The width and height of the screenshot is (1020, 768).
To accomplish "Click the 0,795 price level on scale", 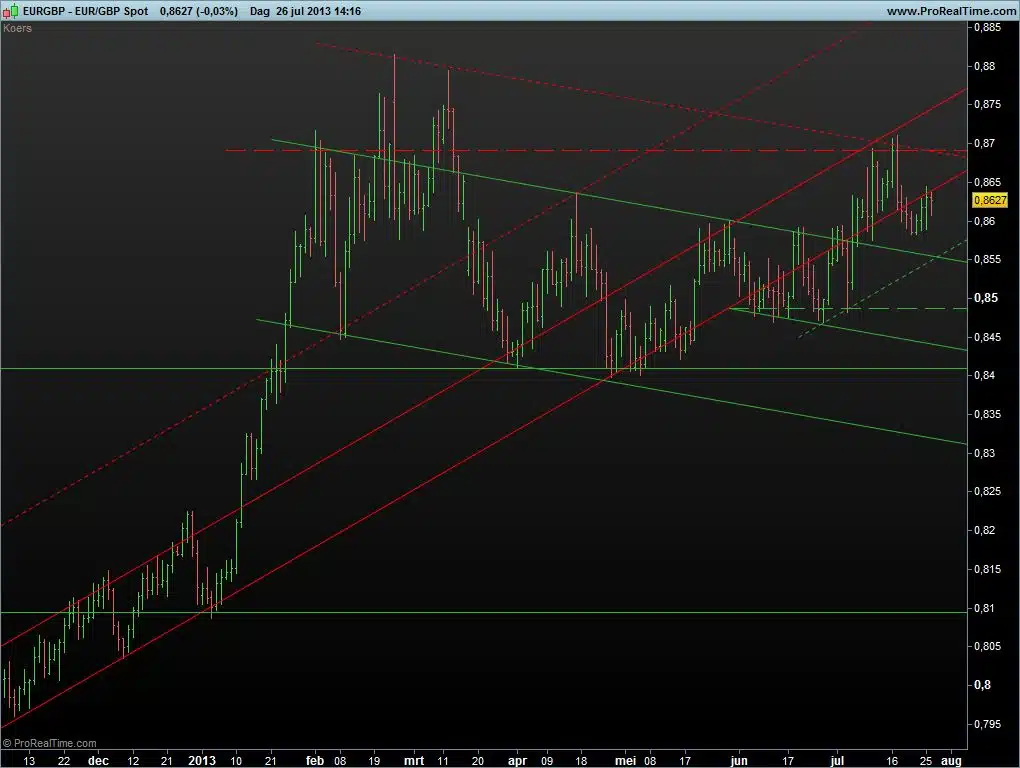I will [988, 724].
